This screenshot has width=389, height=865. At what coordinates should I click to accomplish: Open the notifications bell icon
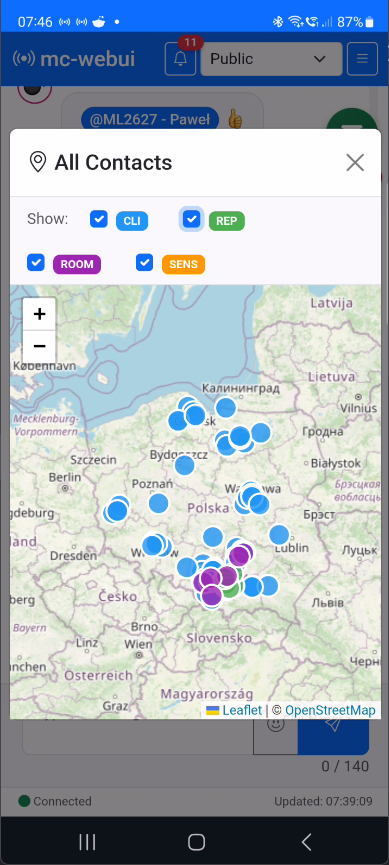(x=180, y=58)
